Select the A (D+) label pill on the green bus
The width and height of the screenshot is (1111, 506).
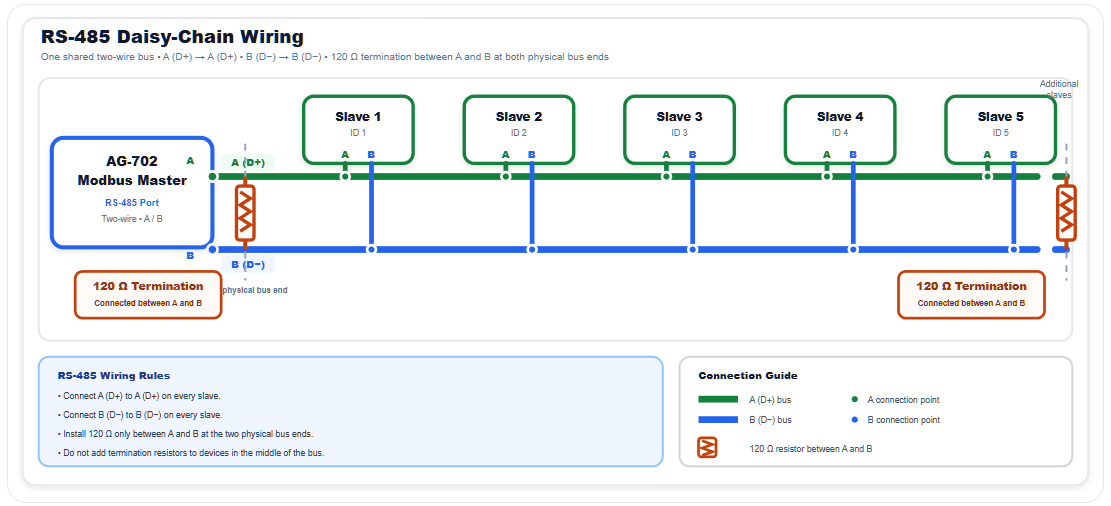[248, 162]
